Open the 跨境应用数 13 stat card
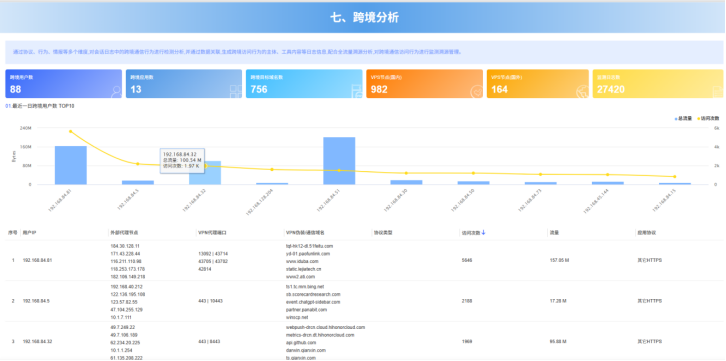The width and height of the screenshot is (726, 361). 184,84
